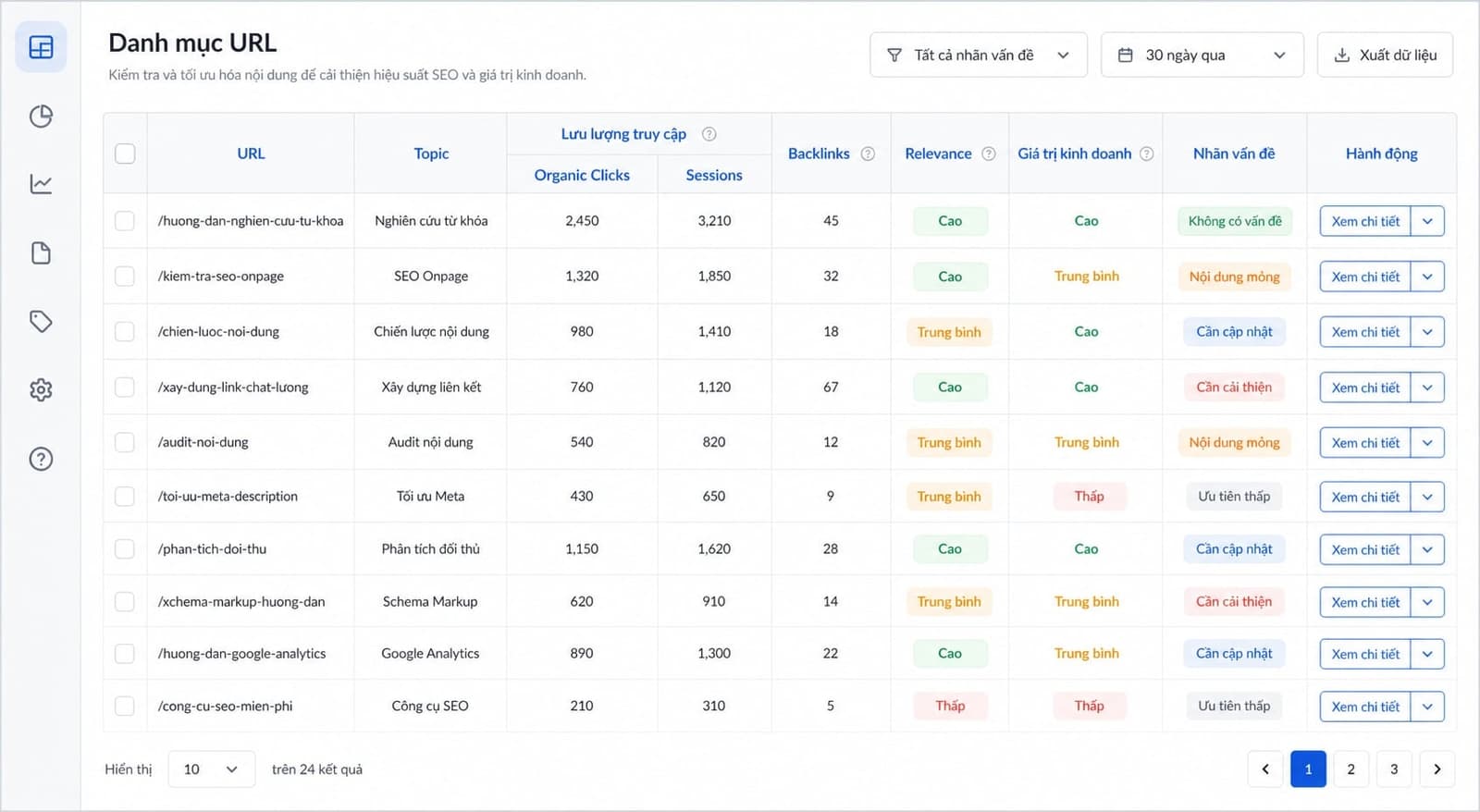
Task: Open the line chart analytics sidebar icon
Action: [41, 184]
